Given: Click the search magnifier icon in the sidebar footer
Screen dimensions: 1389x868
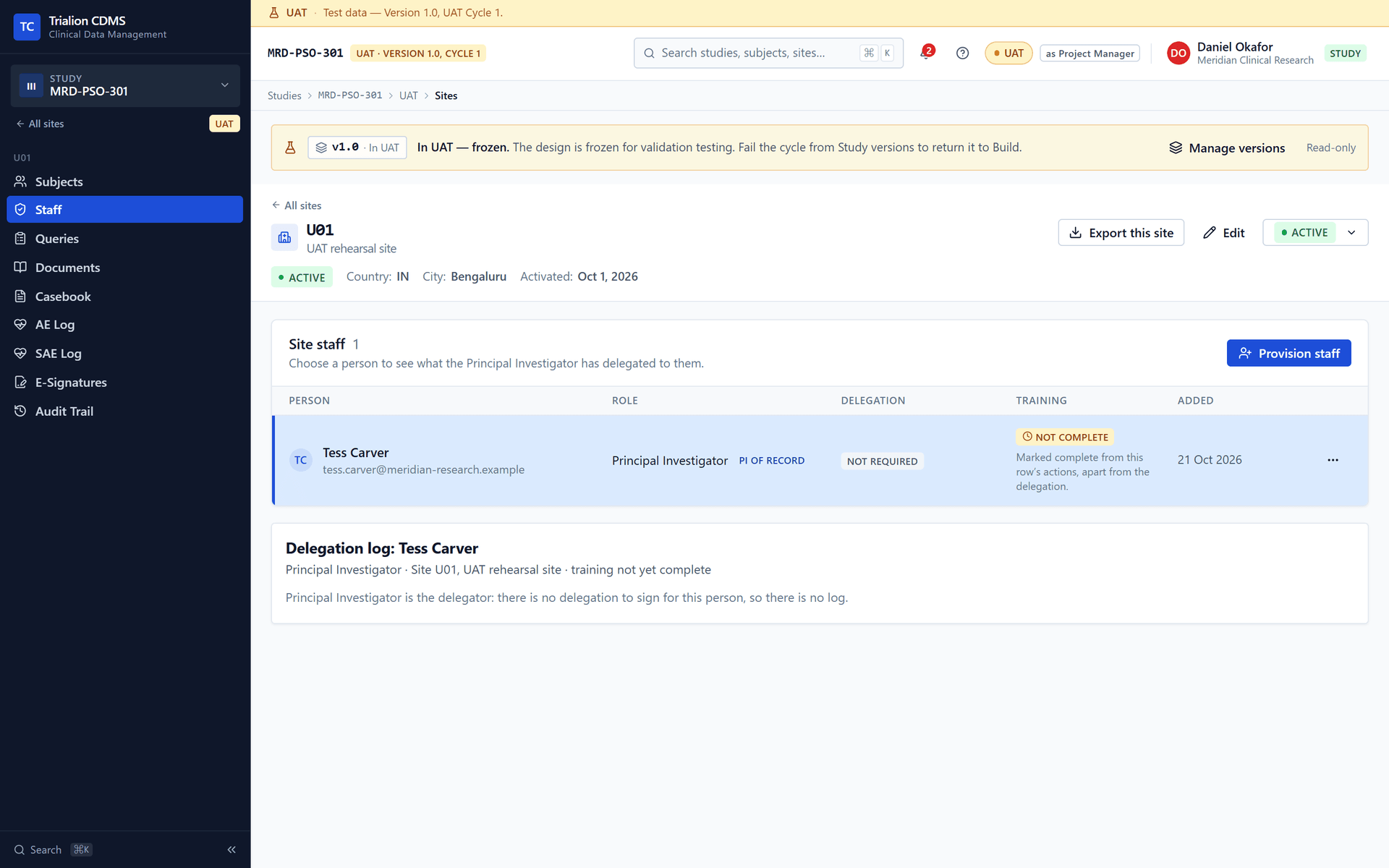Looking at the screenshot, I should (x=20, y=850).
